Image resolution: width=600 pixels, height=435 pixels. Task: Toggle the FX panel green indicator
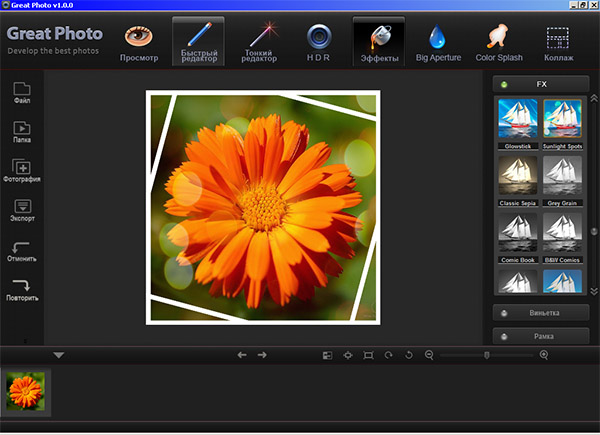[x=504, y=85]
